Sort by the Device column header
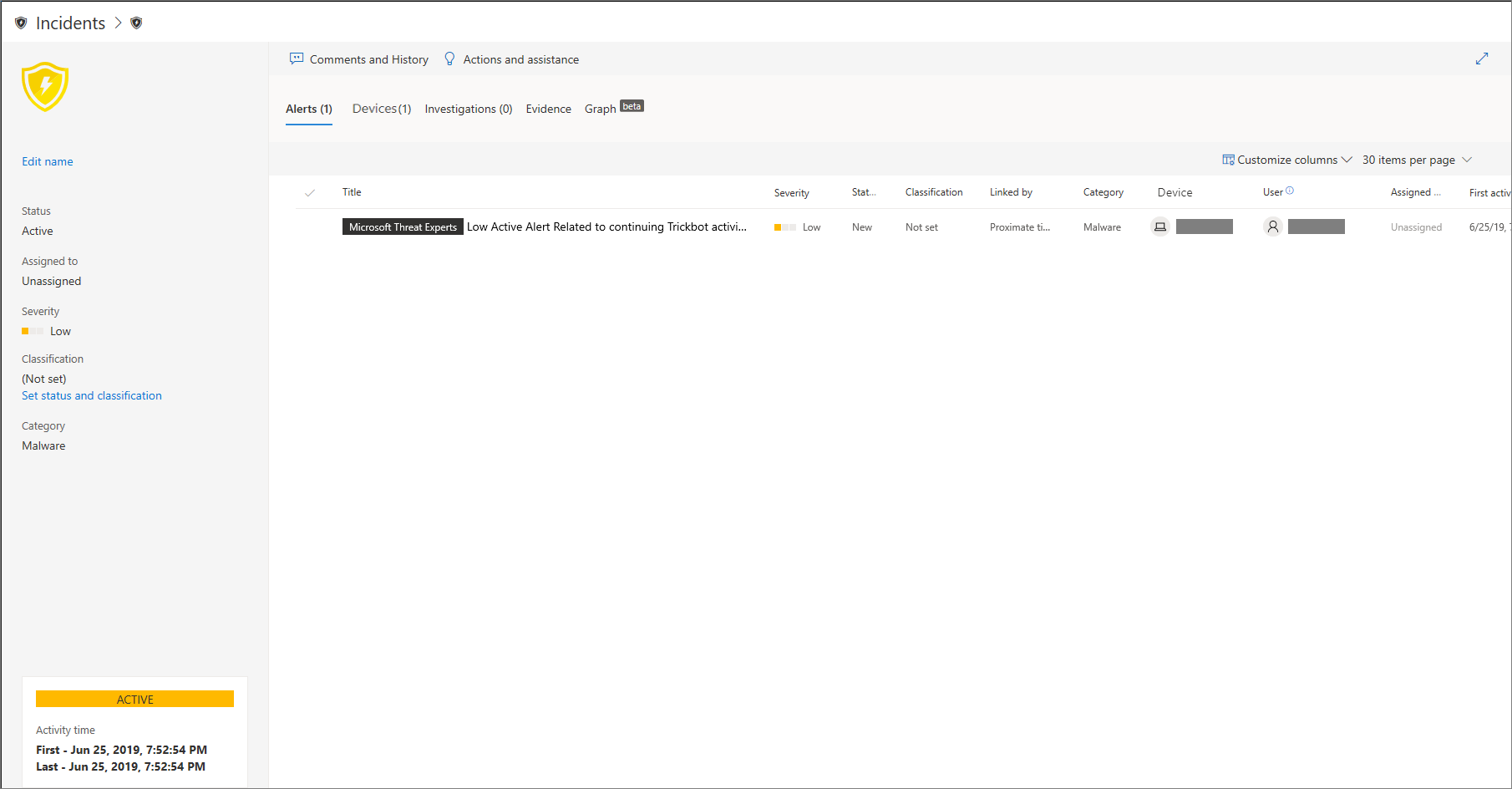1512x789 pixels. (1175, 192)
